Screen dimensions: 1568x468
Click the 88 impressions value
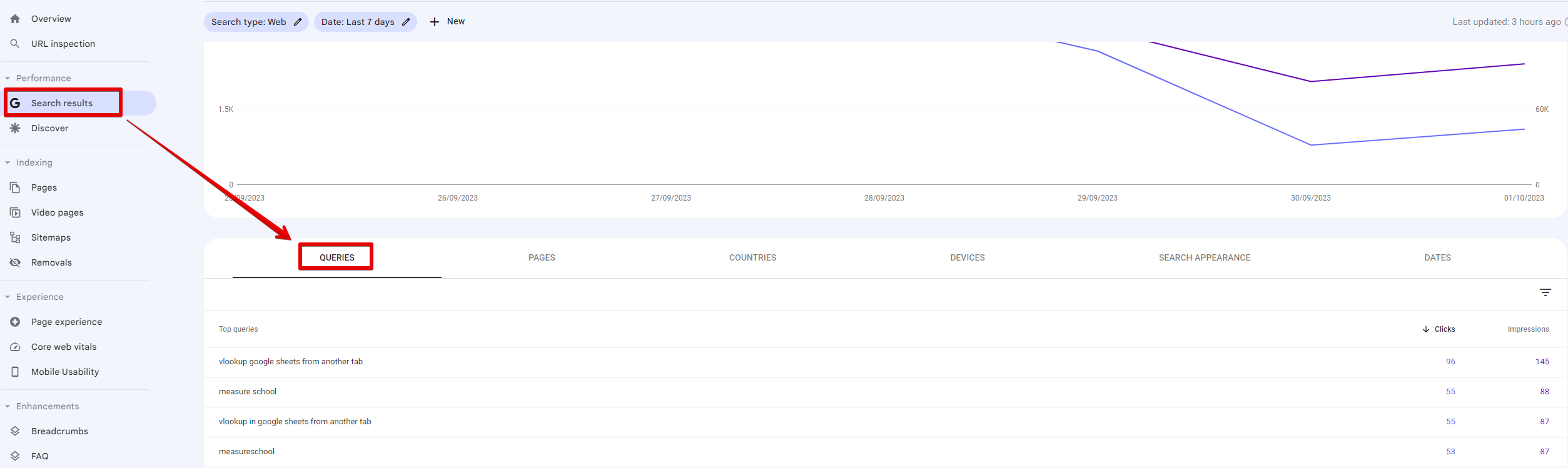1545,392
